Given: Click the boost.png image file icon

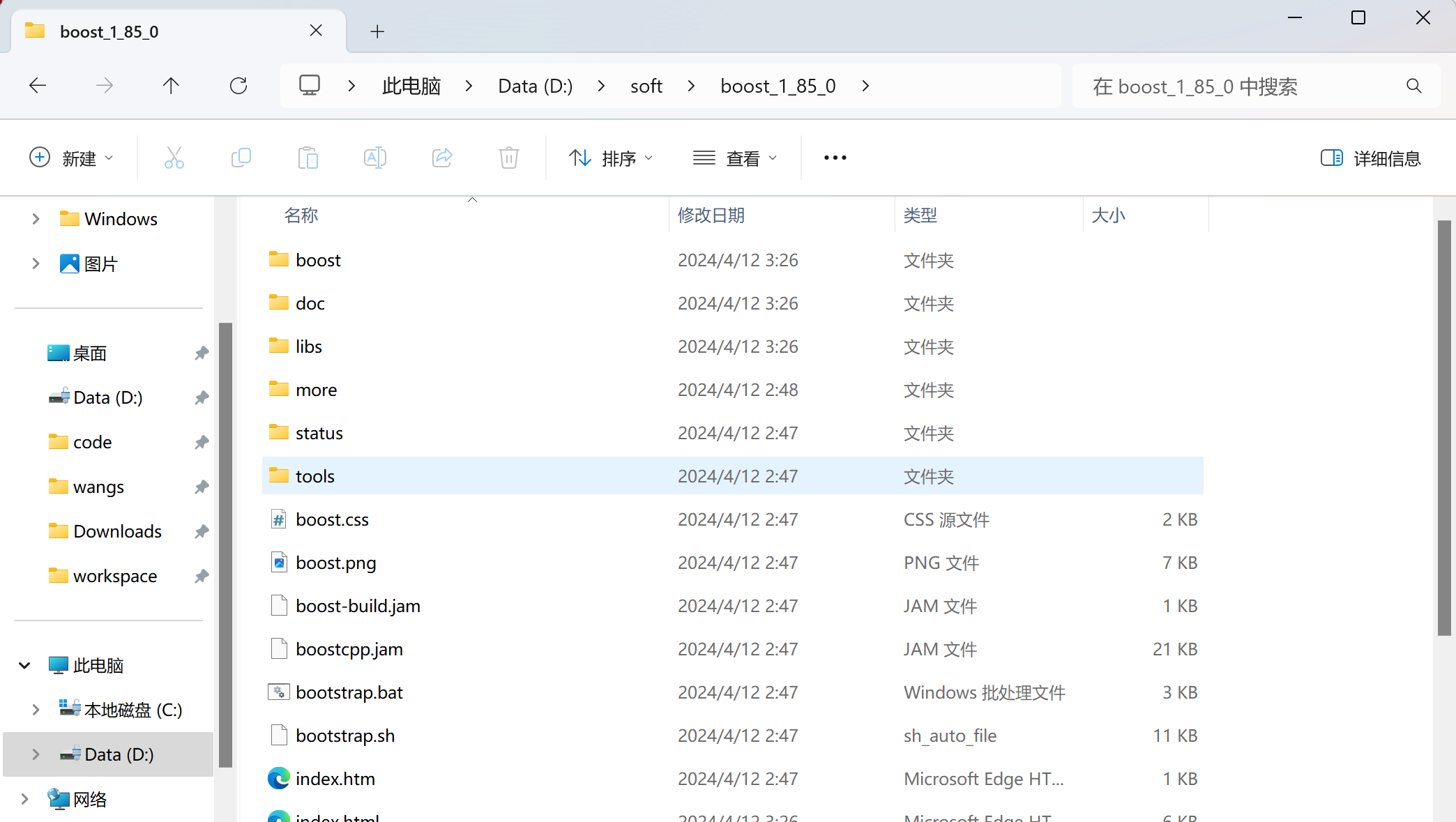Looking at the screenshot, I should tap(279, 562).
